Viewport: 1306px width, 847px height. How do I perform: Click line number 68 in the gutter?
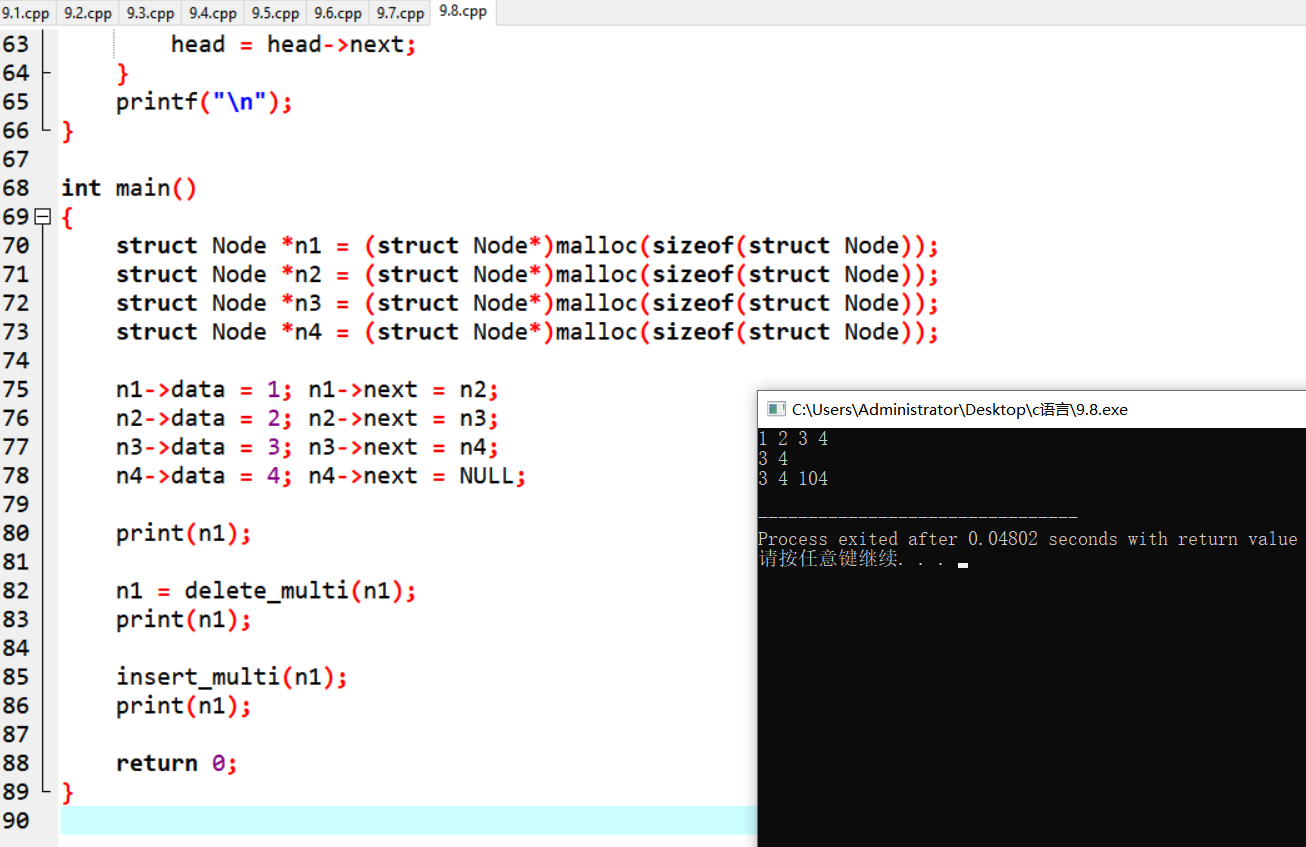tap(16, 188)
